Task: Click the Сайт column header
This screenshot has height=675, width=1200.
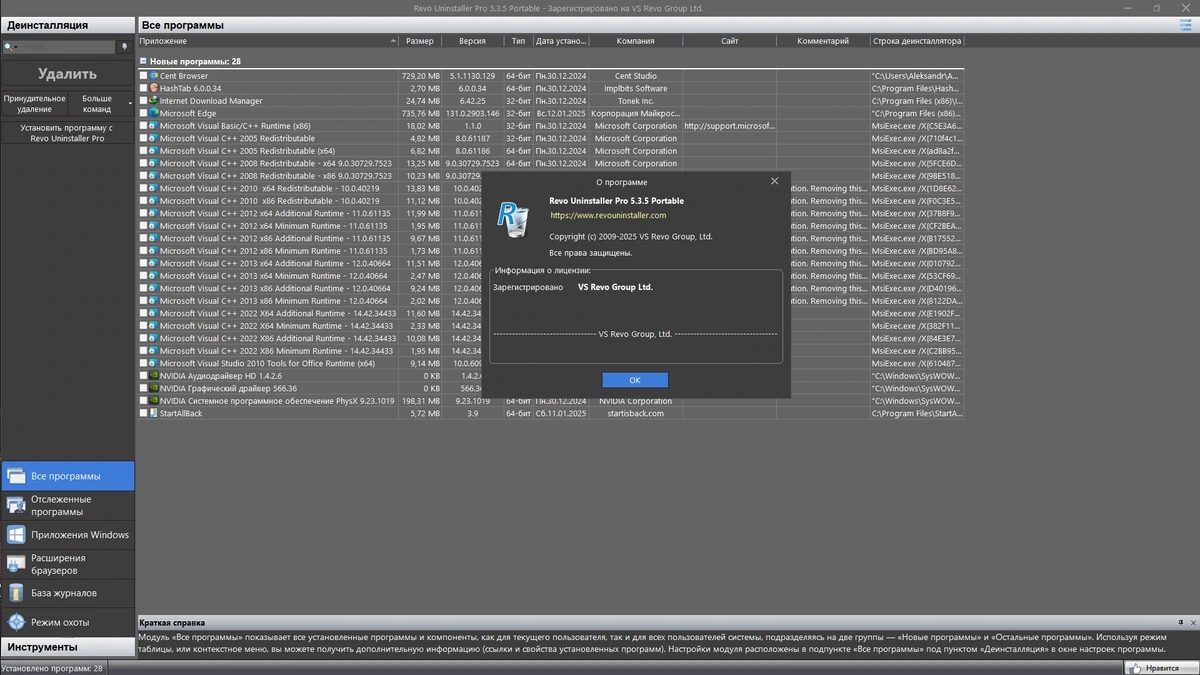Action: [729, 41]
